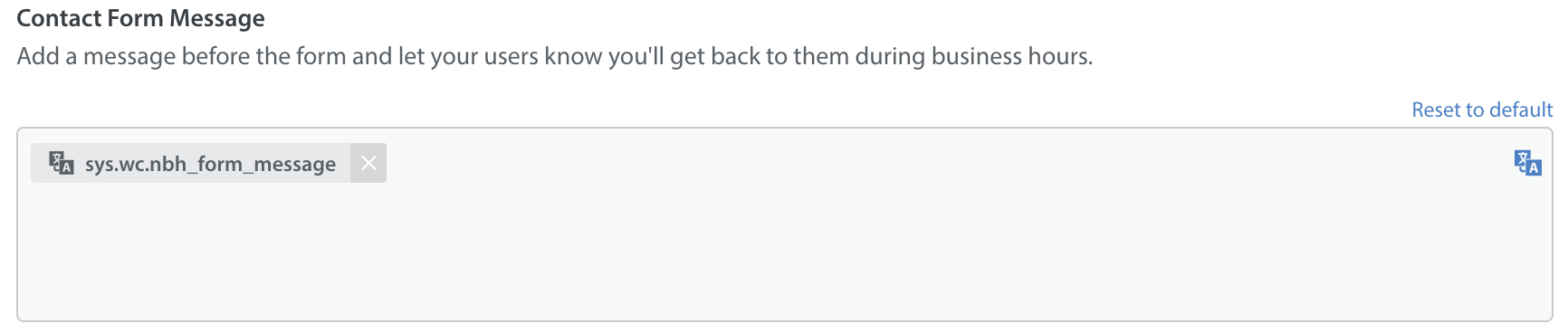Image resolution: width=1568 pixels, height=333 pixels.
Task: Click the small cross icon next to the key
Action: coord(368,163)
